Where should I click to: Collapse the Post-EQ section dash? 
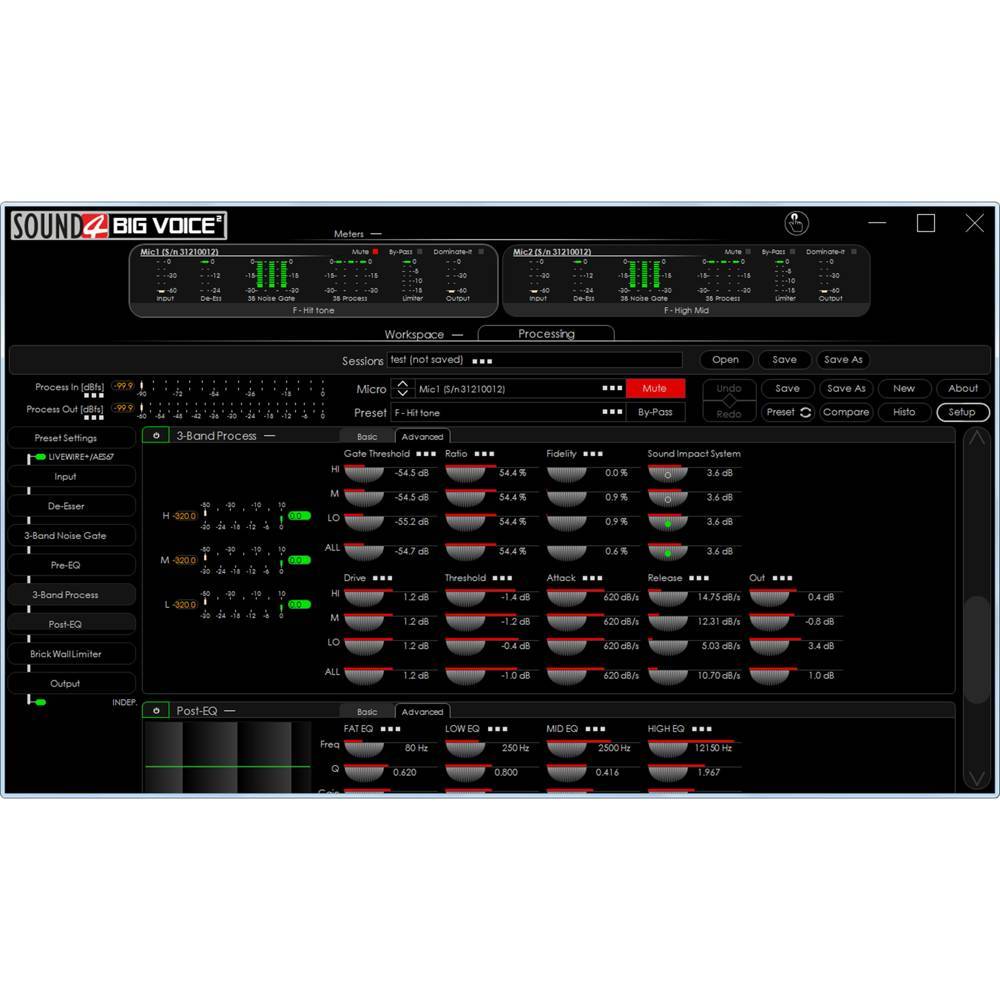[230, 710]
